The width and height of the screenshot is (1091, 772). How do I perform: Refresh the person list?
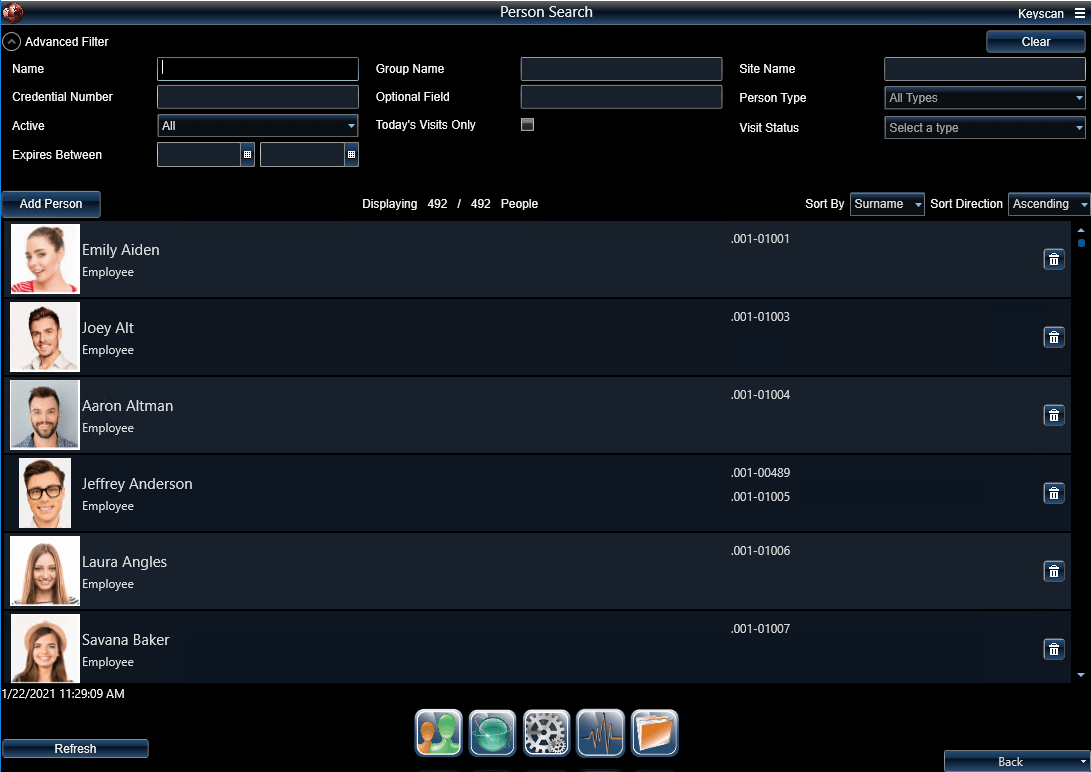pyautogui.click(x=75, y=748)
